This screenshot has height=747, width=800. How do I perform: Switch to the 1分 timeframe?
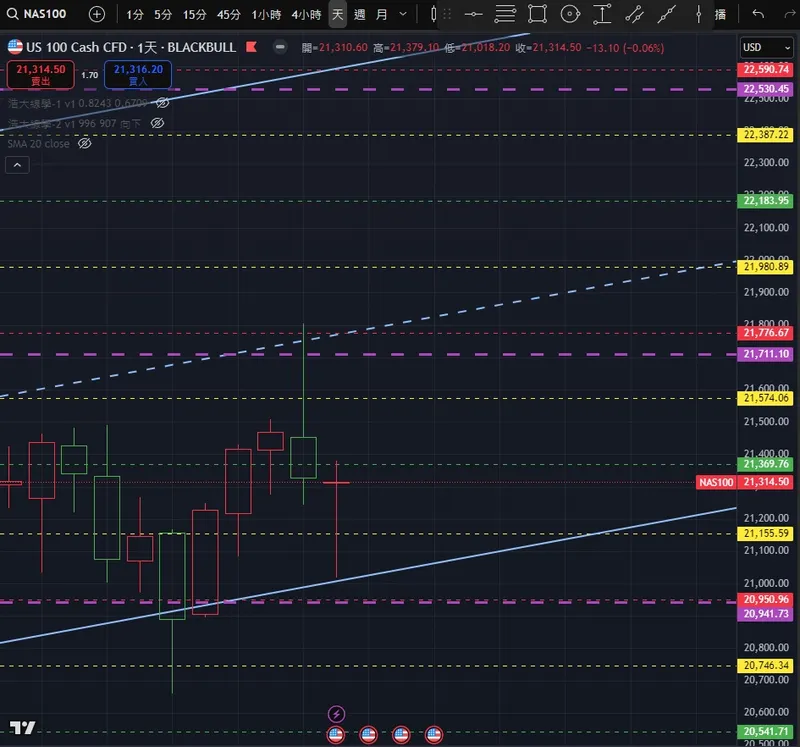[135, 15]
